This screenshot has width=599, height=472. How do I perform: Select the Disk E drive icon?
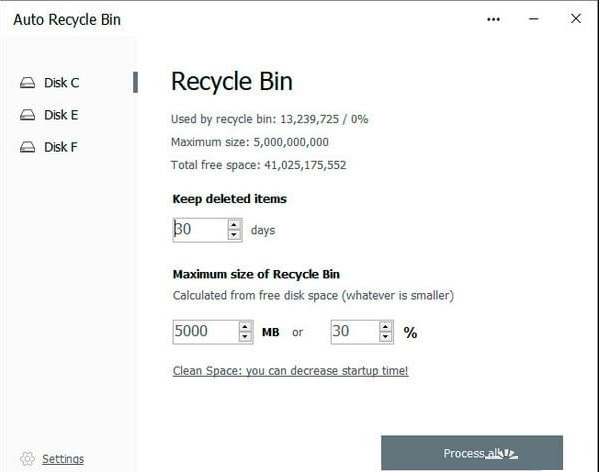(x=28, y=115)
